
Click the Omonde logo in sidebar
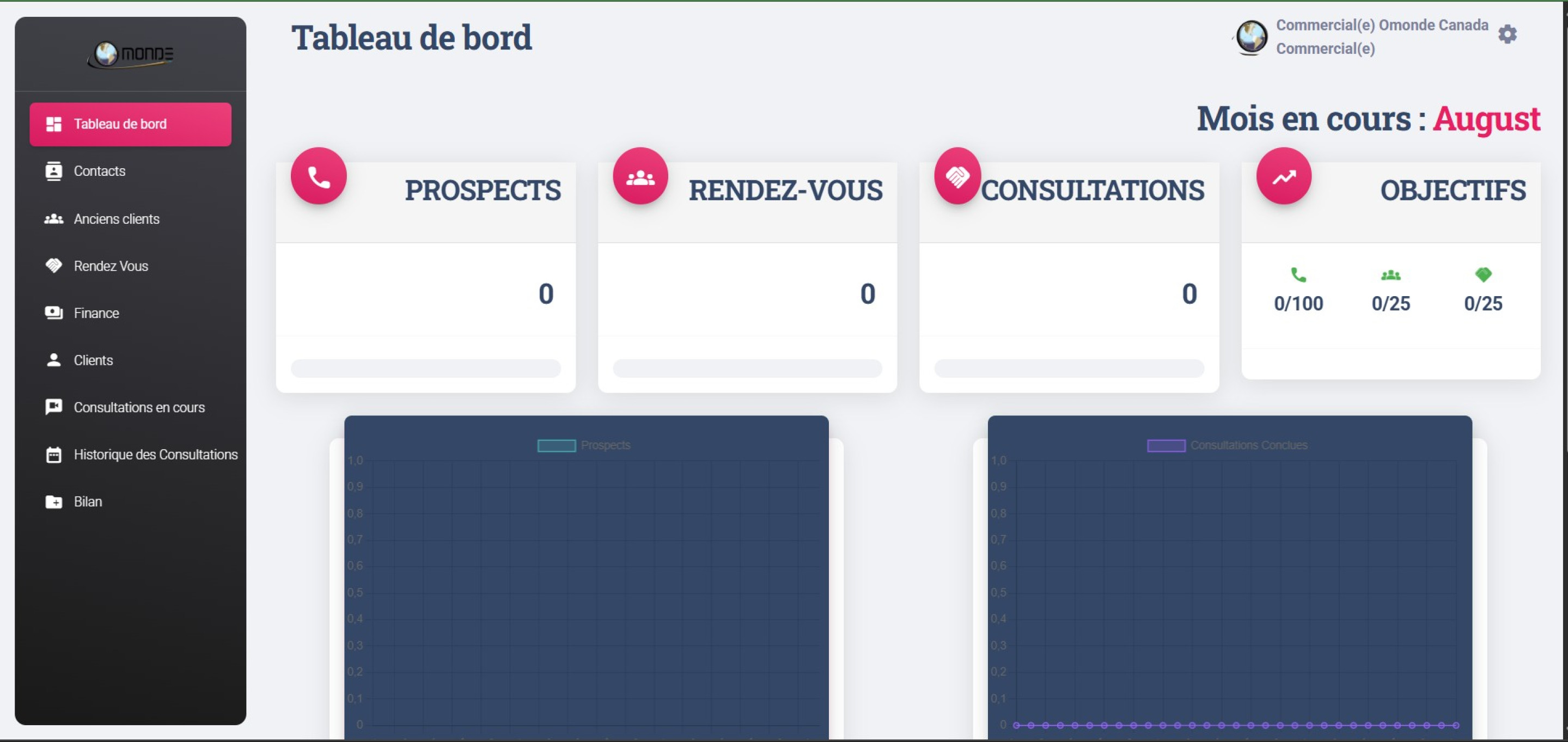[130, 55]
